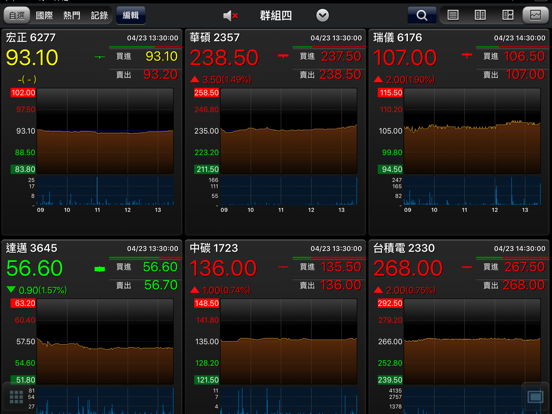
Task: Select 達邁 ask price 56.70
Action: pyautogui.click(x=161, y=285)
